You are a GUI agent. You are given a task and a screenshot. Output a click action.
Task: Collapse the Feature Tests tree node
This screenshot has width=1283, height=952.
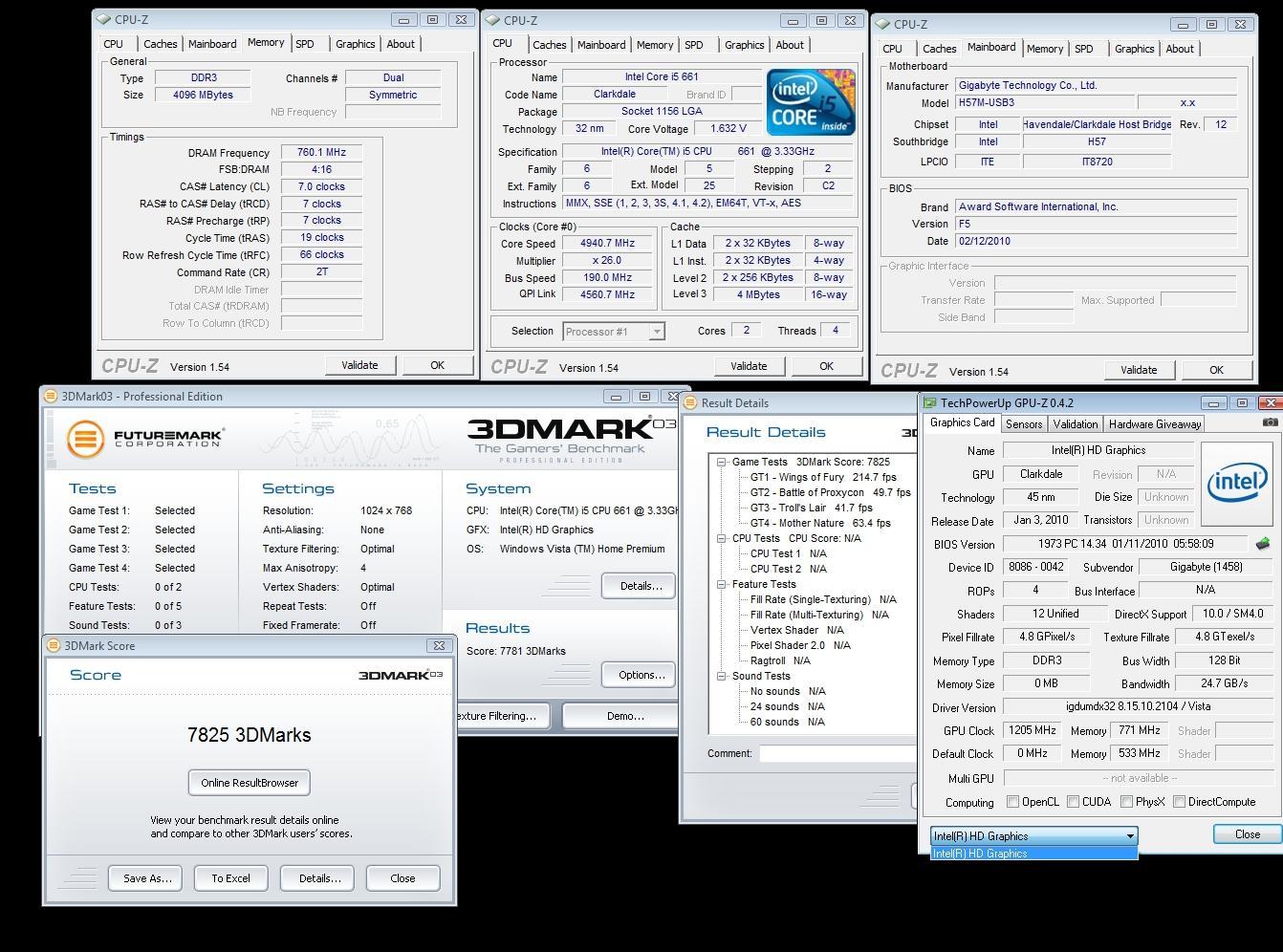click(x=722, y=584)
